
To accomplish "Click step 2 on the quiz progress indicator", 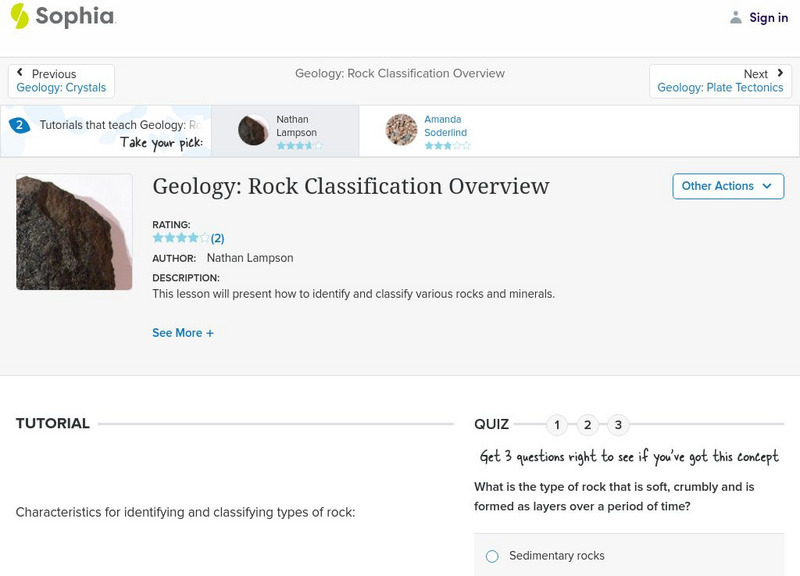I will [587, 424].
